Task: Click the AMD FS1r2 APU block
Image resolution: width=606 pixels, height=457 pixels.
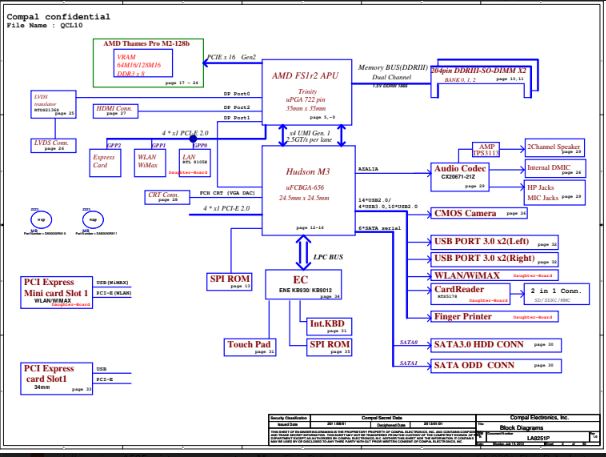Action: [x=307, y=92]
